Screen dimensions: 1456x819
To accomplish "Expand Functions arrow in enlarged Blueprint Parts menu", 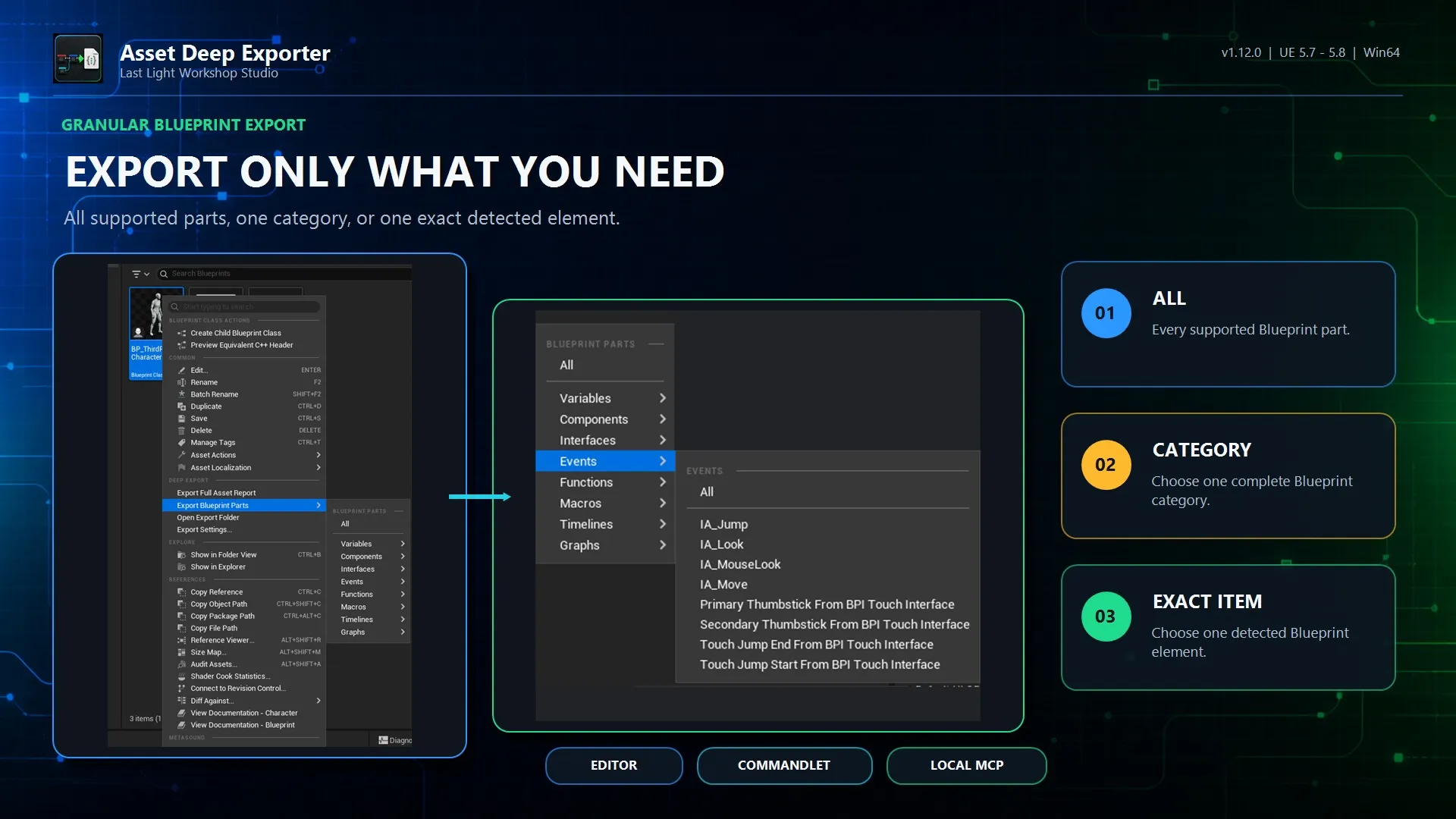I will (663, 482).
